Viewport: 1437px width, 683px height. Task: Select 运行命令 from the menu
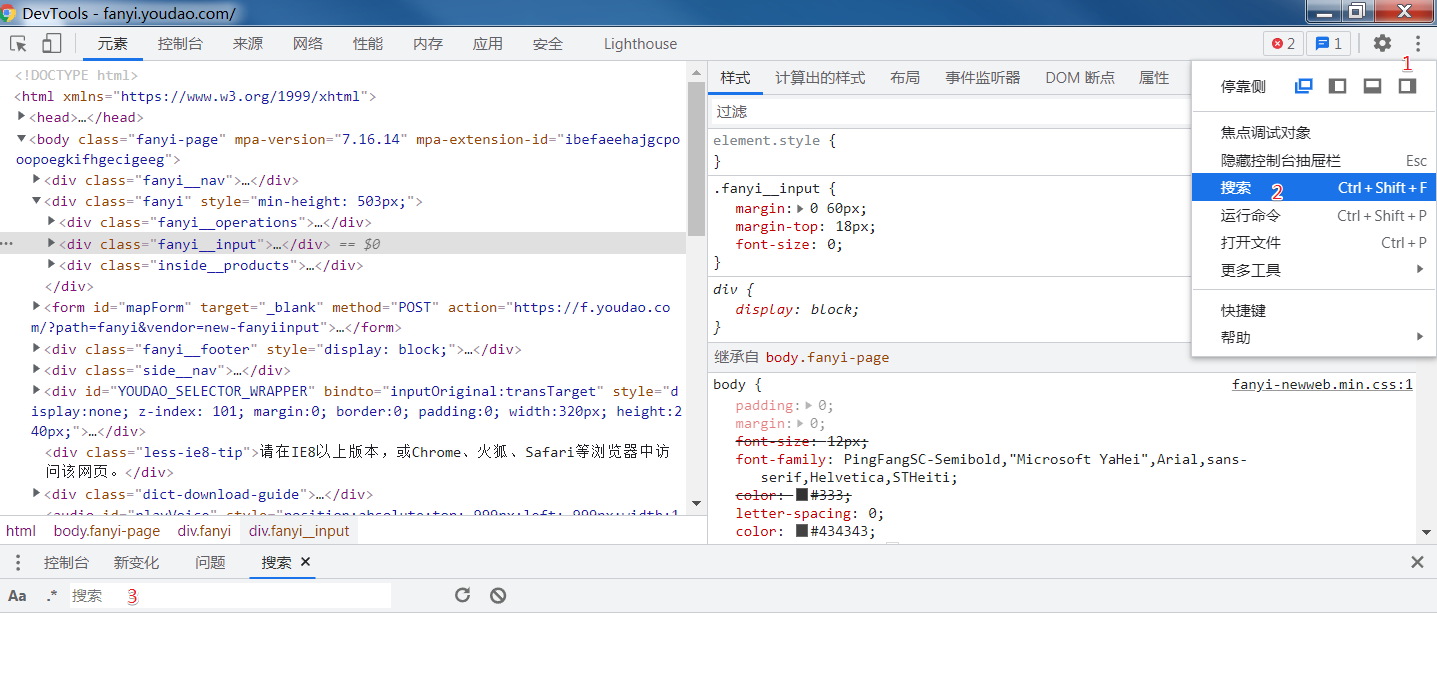click(1250, 215)
